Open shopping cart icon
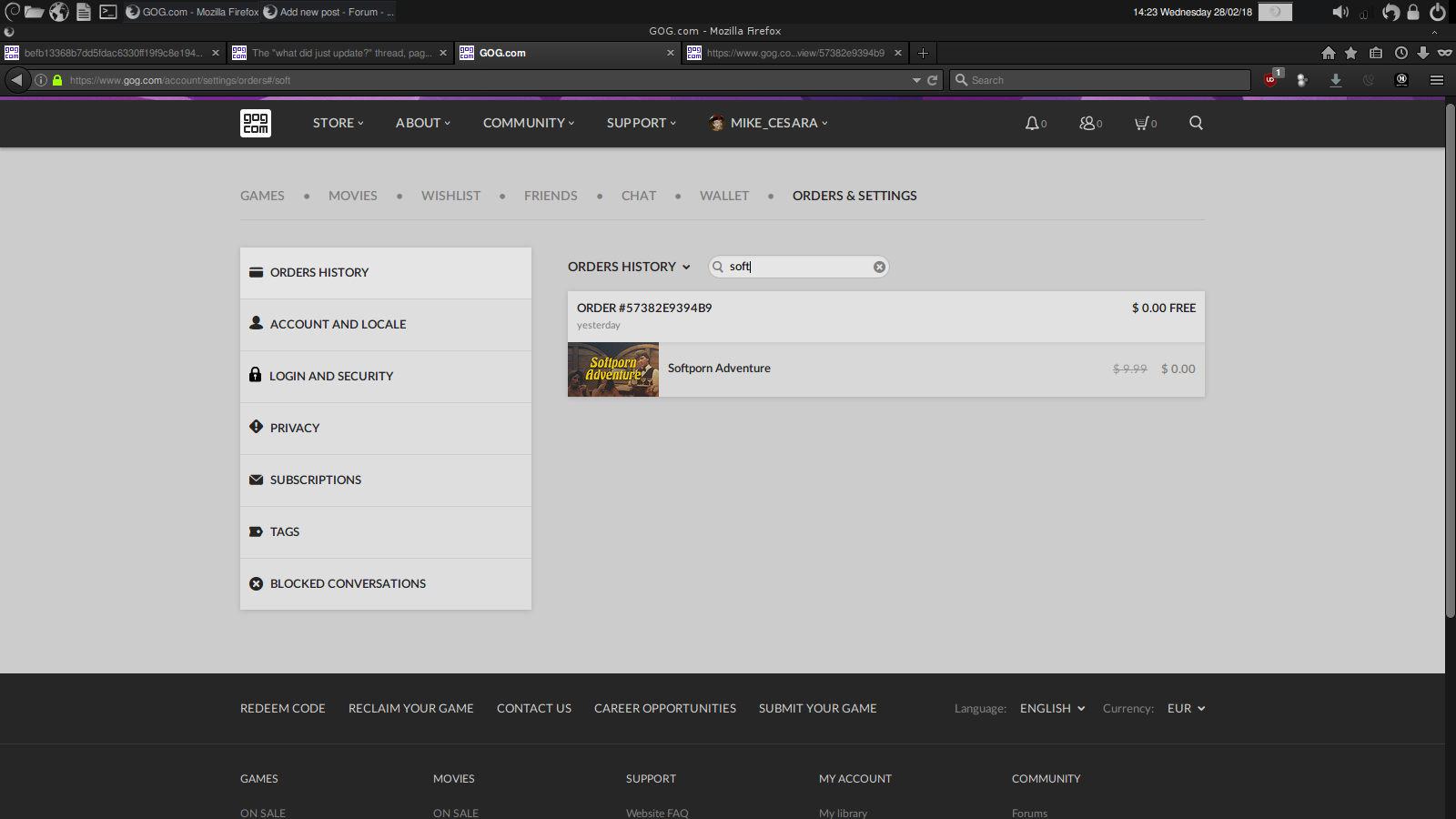Screen dimensions: 1456x819 click(1141, 123)
